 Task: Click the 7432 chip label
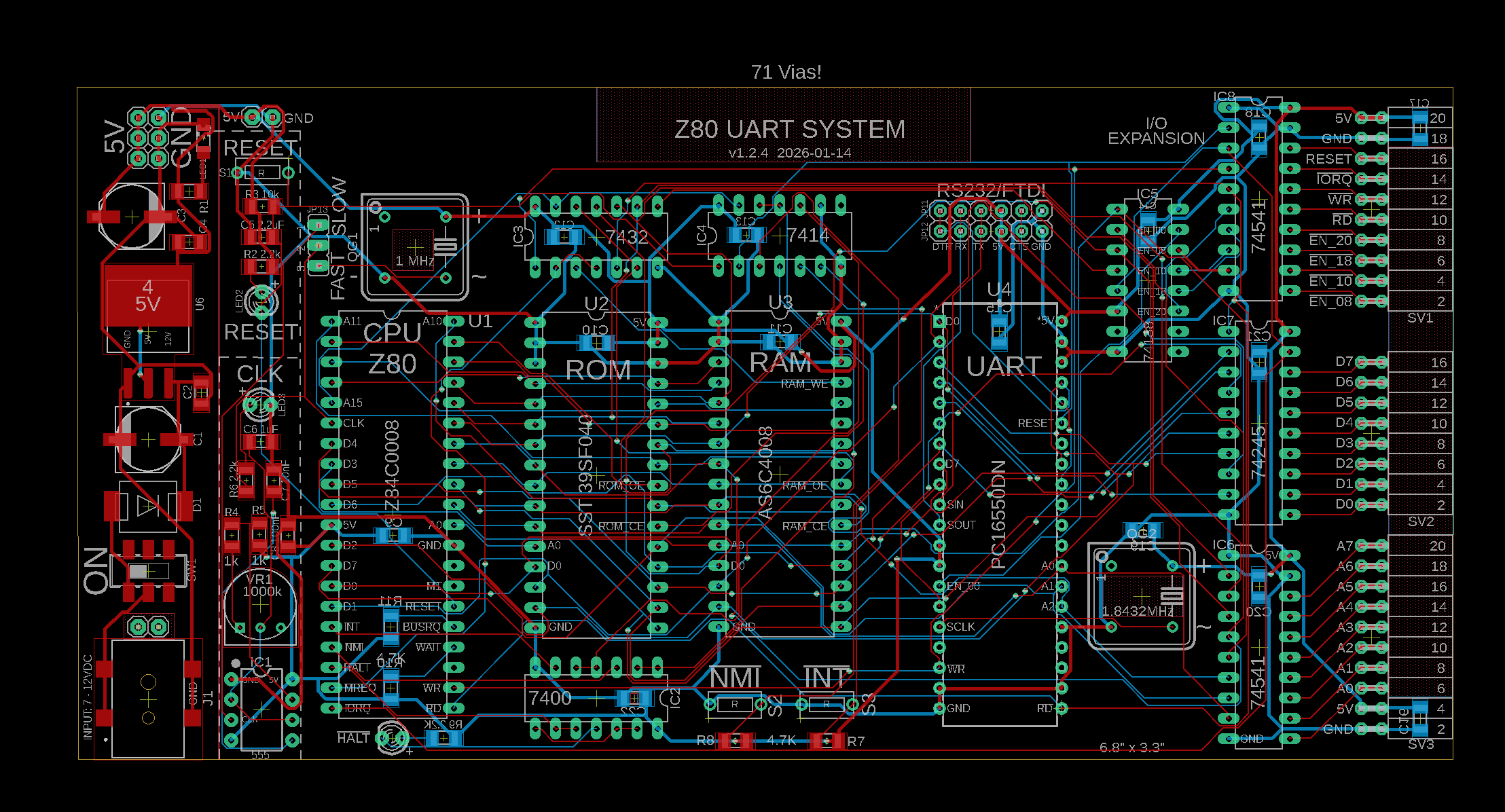pyautogui.click(x=626, y=237)
